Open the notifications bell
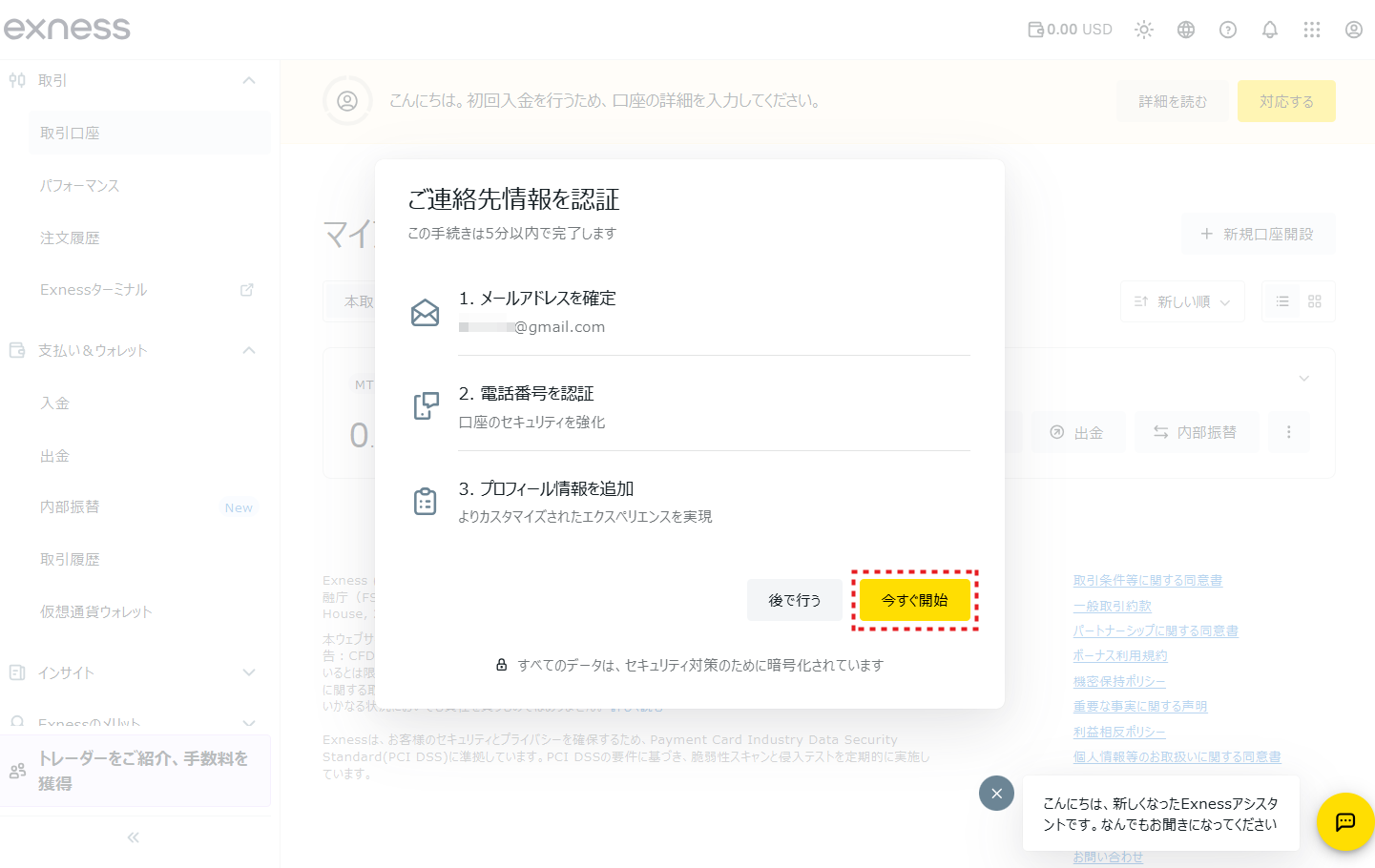This screenshot has height=868, width=1375. (x=1270, y=30)
